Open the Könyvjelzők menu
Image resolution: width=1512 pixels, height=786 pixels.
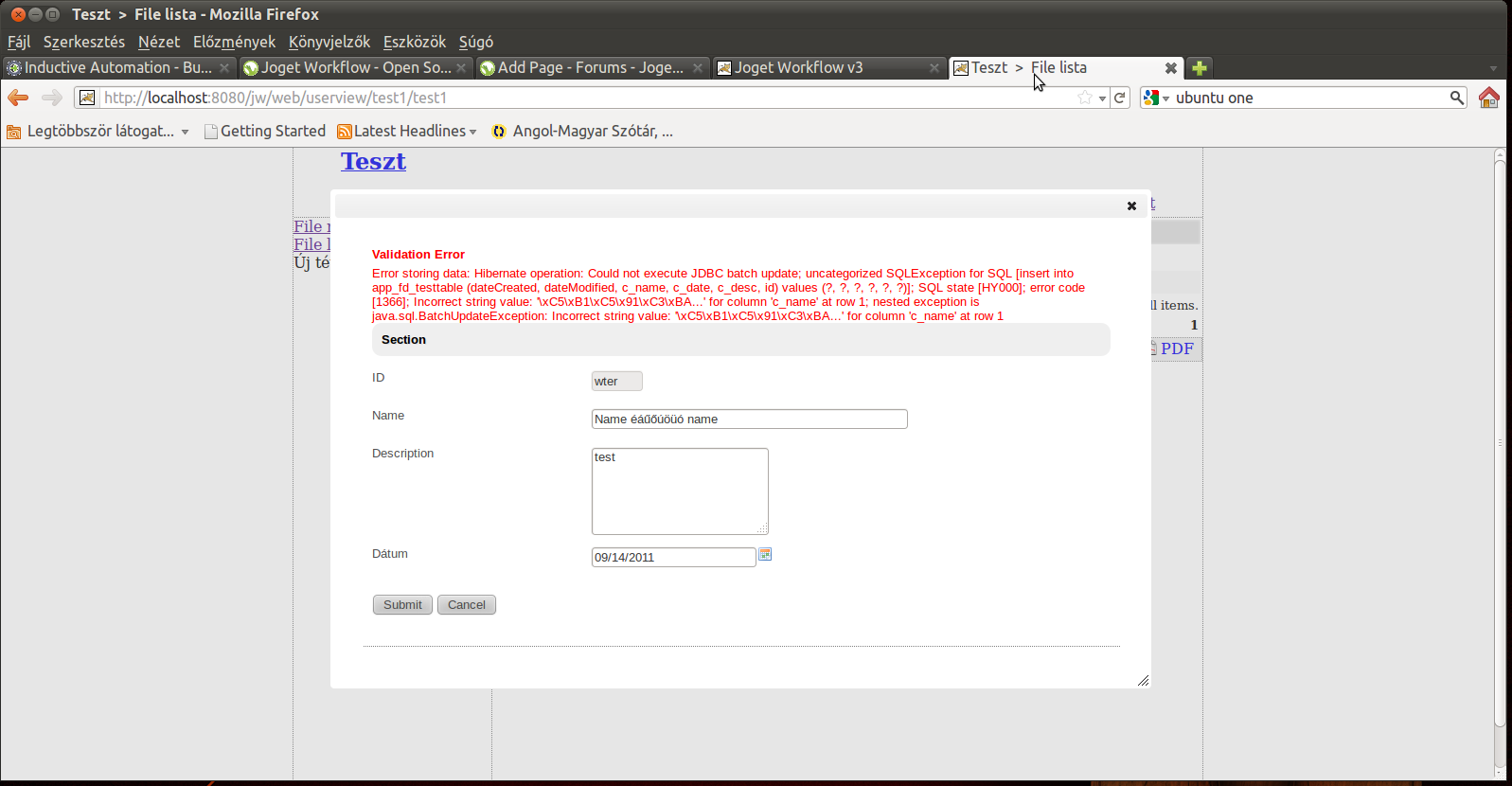click(329, 42)
